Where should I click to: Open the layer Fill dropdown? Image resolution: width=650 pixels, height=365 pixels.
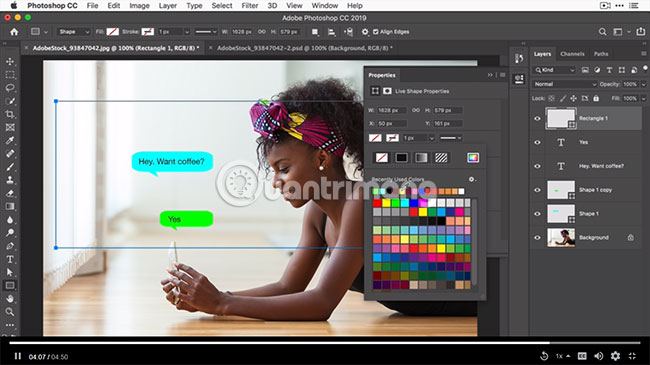click(643, 98)
